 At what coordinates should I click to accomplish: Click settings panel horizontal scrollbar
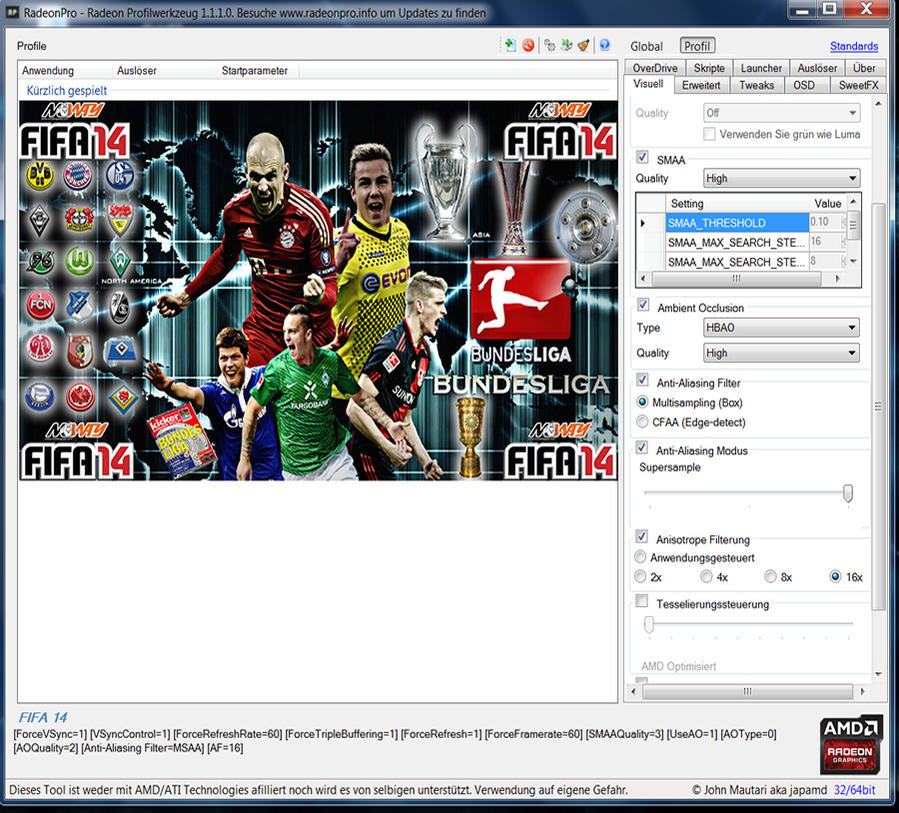click(747, 691)
